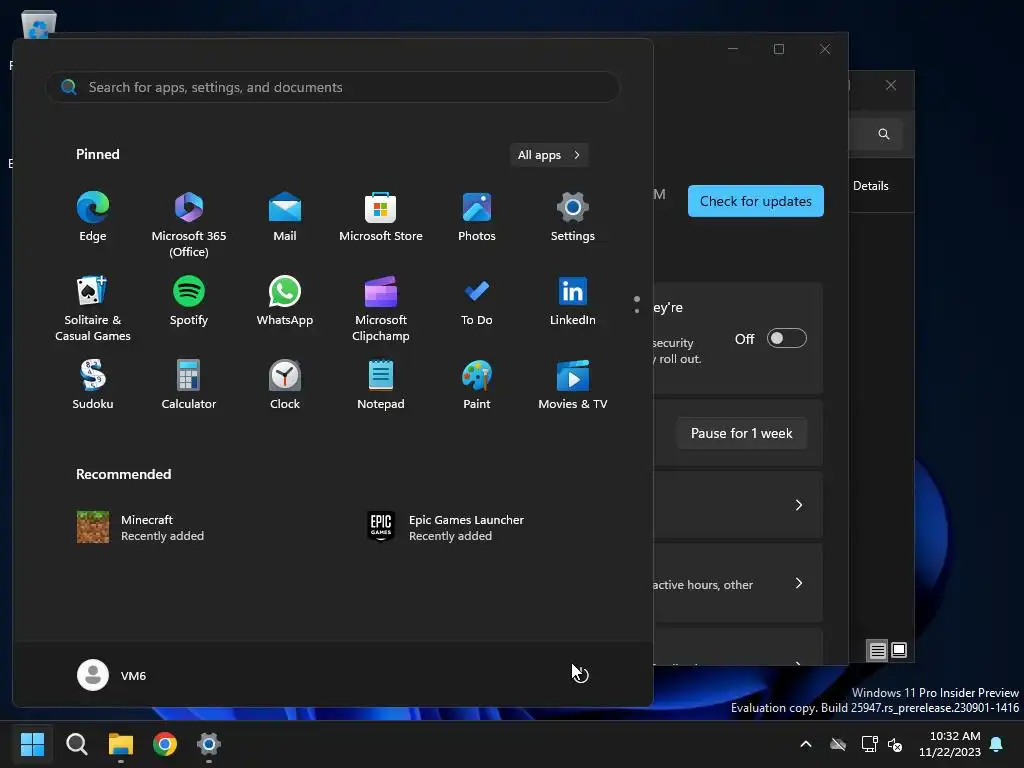
Task: Open File Explorer from the taskbar
Action: tap(121, 744)
